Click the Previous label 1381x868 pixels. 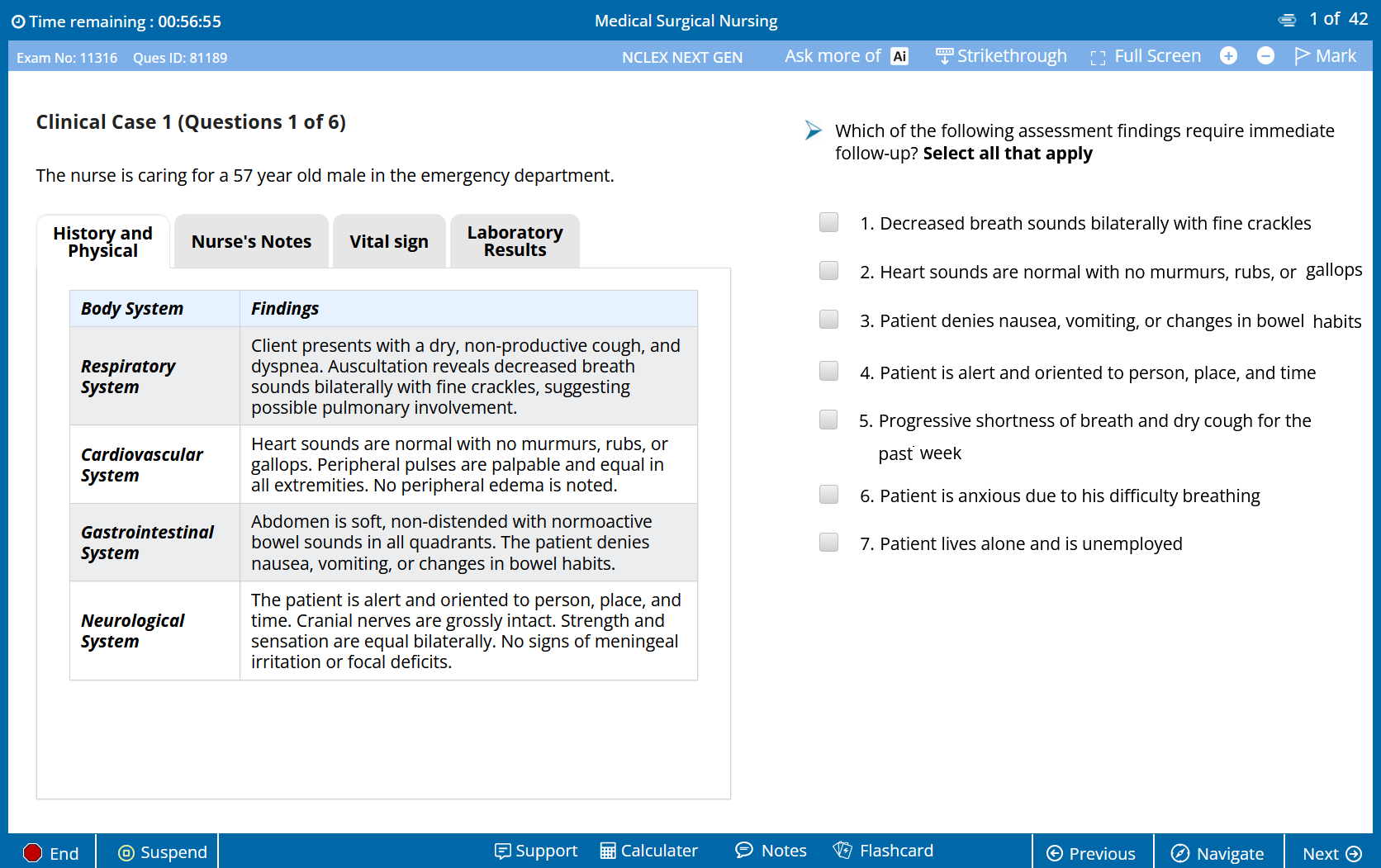[1102, 854]
